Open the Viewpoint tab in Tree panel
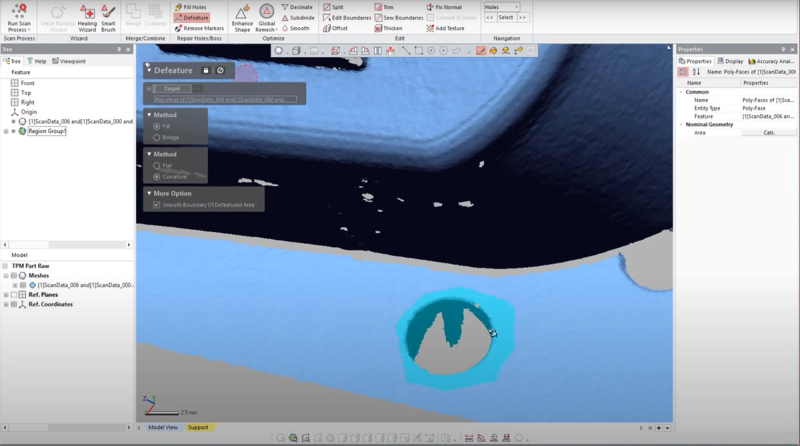This screenshot has height=446, width=800. pyautogui.click(x=68, y=61)
